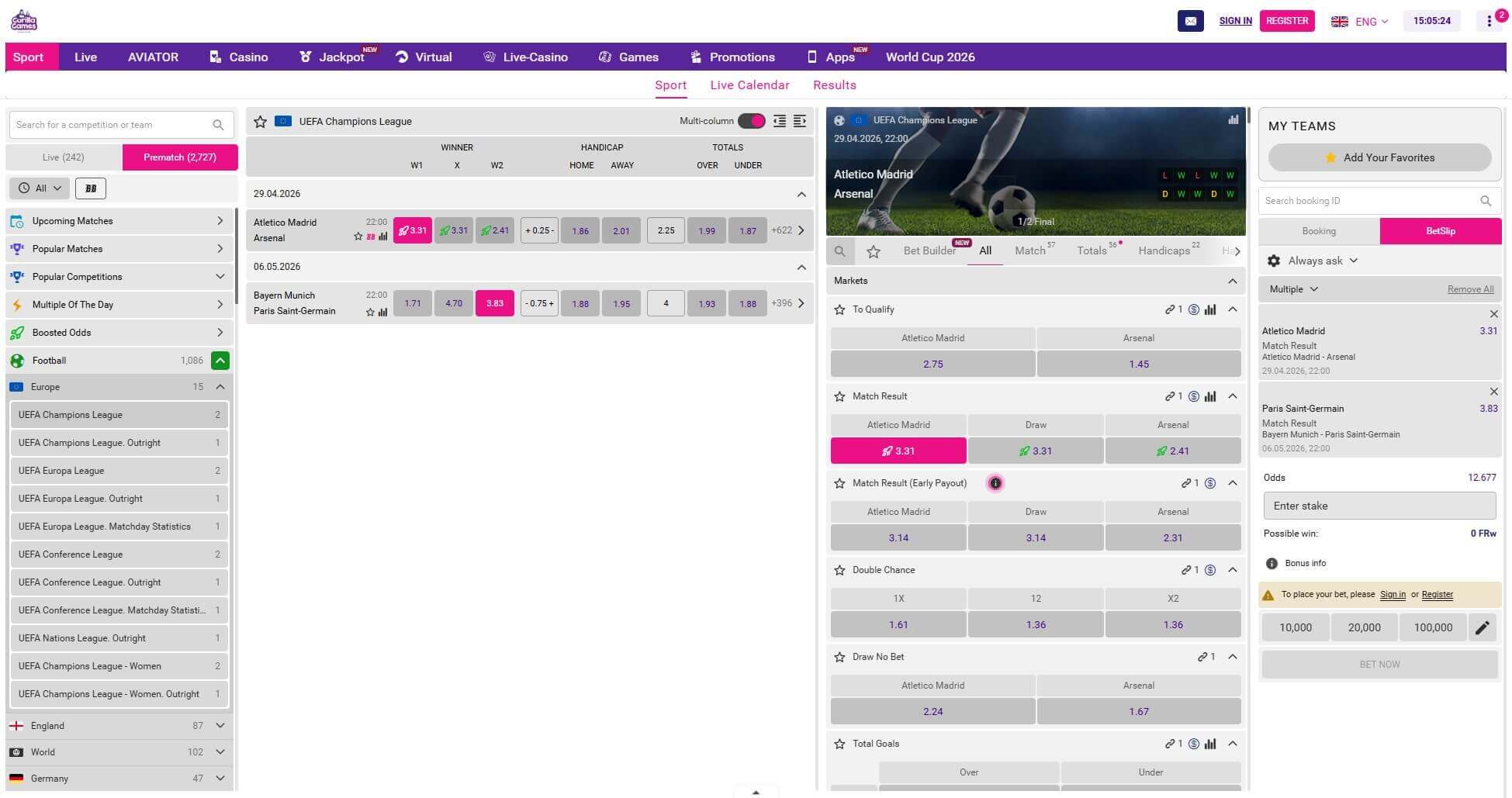The width and height of the screenshot is (1512, 798).
Task: Switch to Results tab
Action: pyautogui.click(x=835, y=85)
